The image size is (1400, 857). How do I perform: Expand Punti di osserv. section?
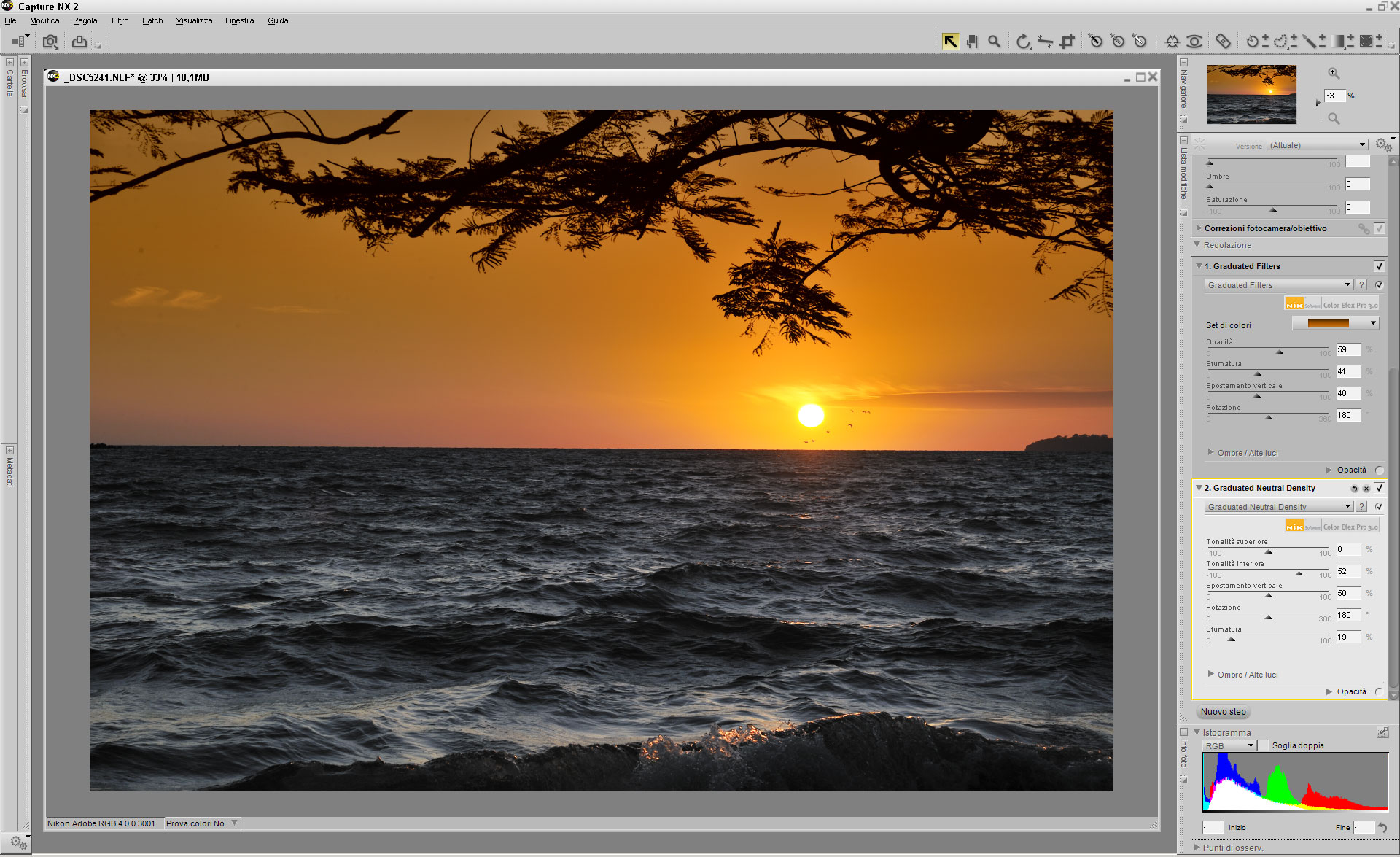pos(1197,848)
